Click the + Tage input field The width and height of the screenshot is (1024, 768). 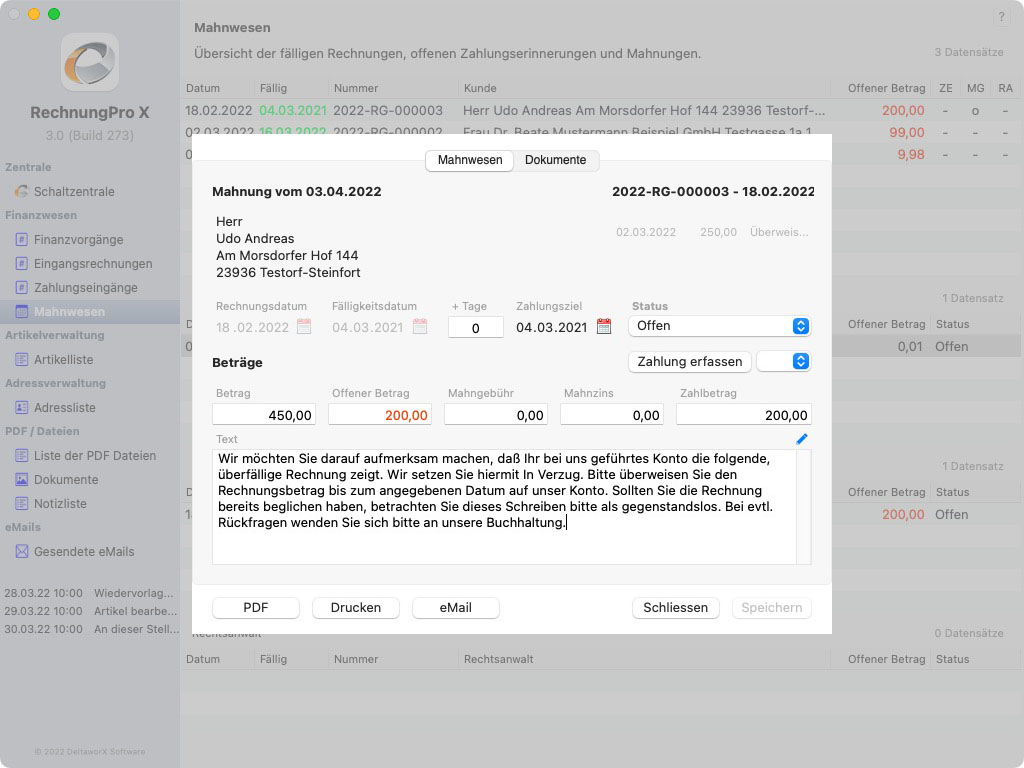click(x=475, y=328)
